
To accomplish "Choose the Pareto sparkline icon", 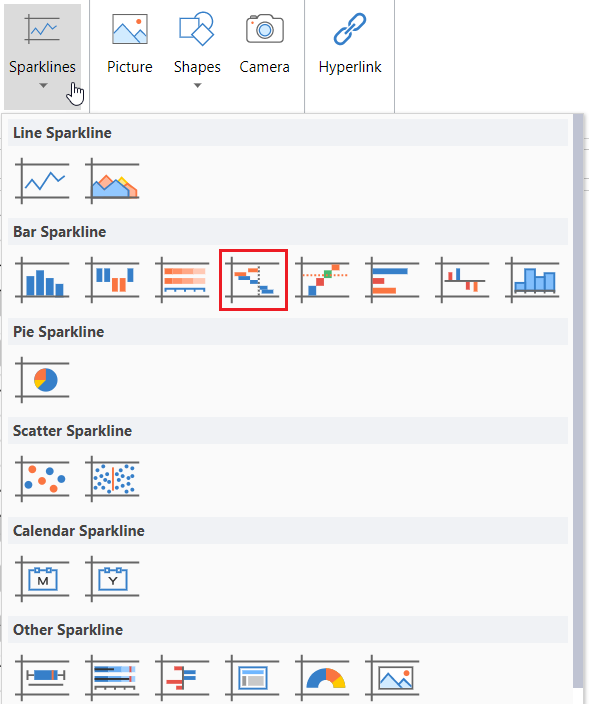I will pyautogui.click(x=322, y=280).
